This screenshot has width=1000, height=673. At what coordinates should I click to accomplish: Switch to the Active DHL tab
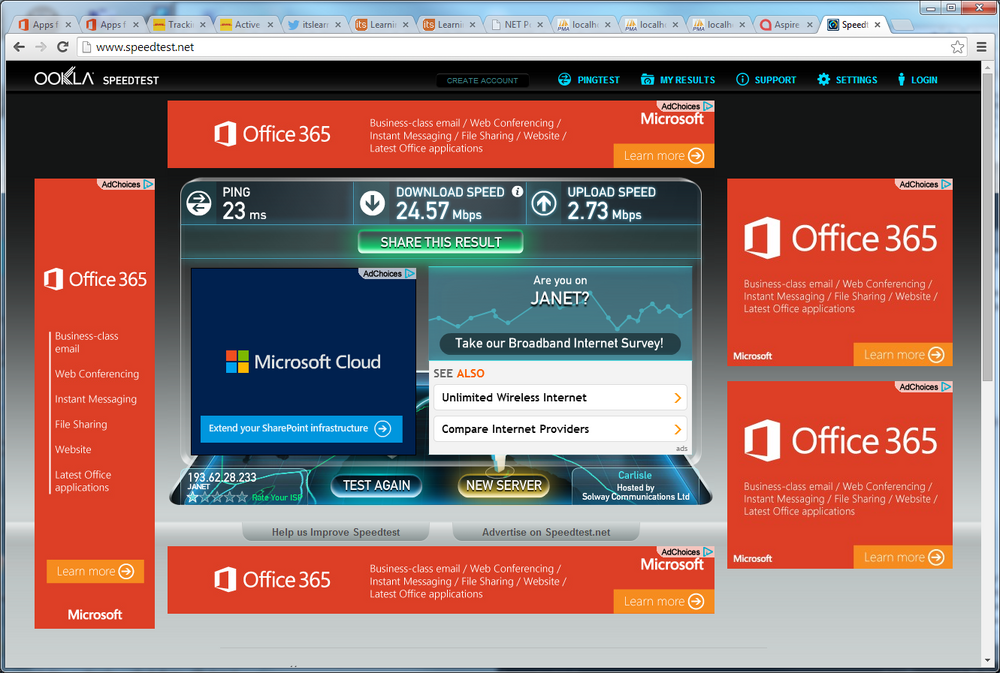tap(247, 24)
